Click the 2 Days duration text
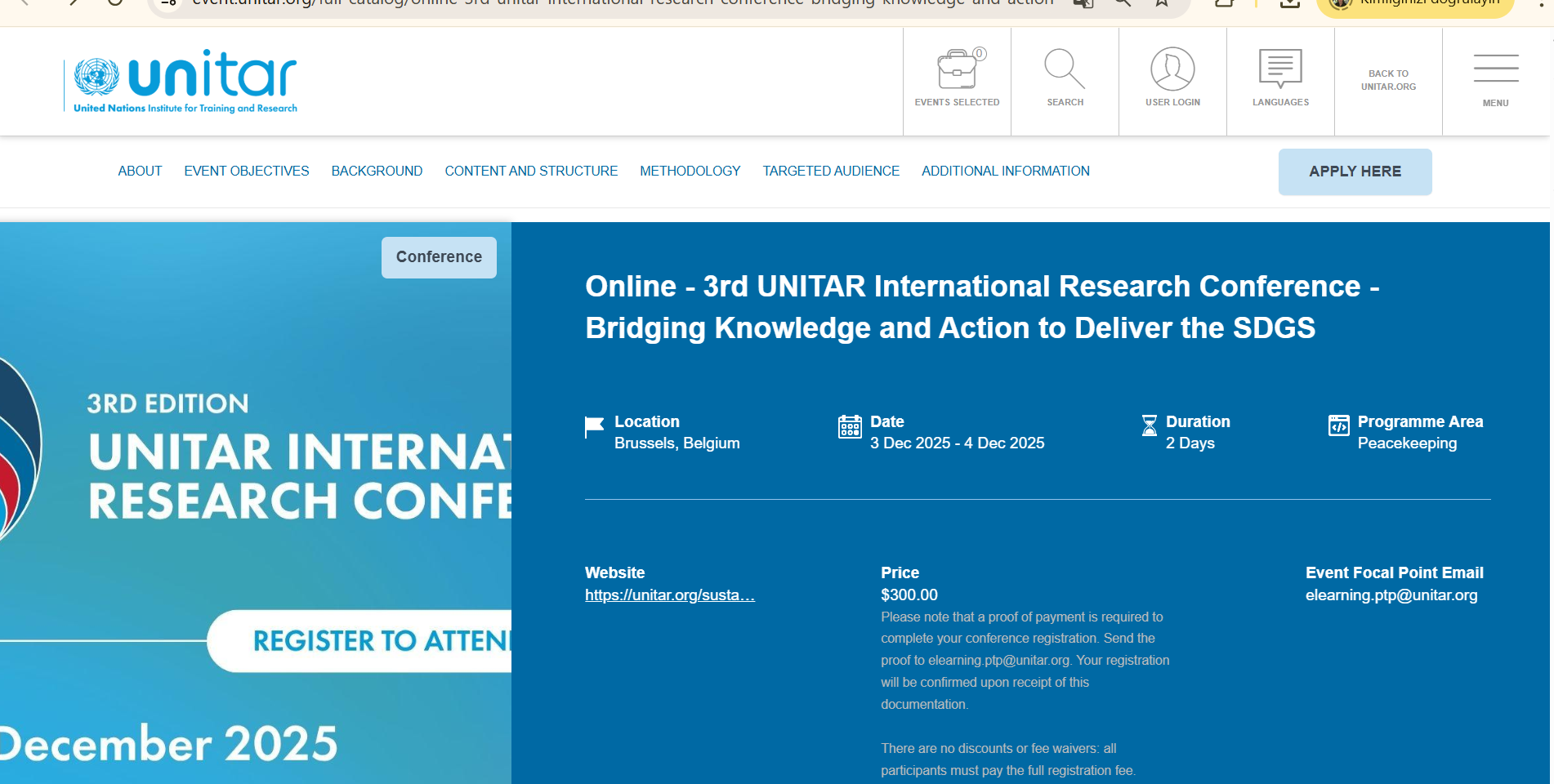The width and height of the screenshot is (1554, 784). 1190,443
